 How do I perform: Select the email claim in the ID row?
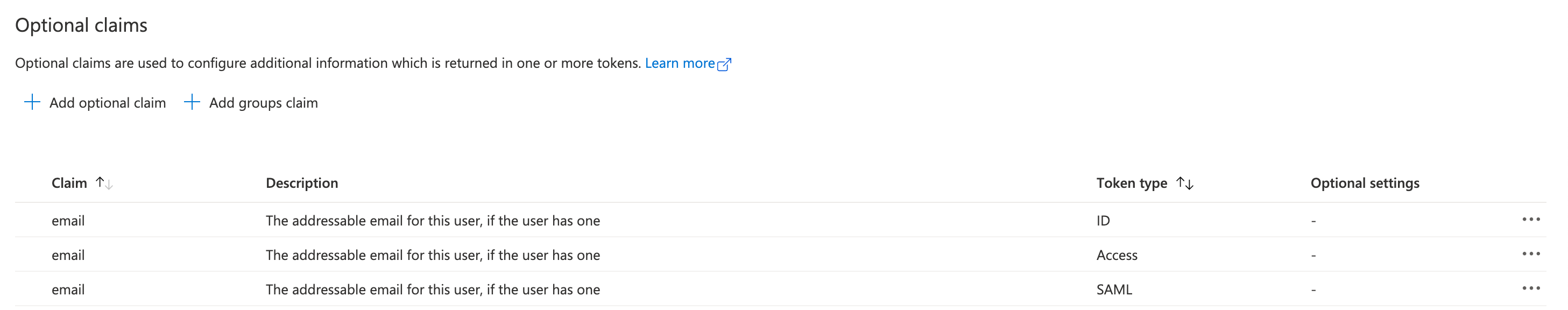point(68,221)
